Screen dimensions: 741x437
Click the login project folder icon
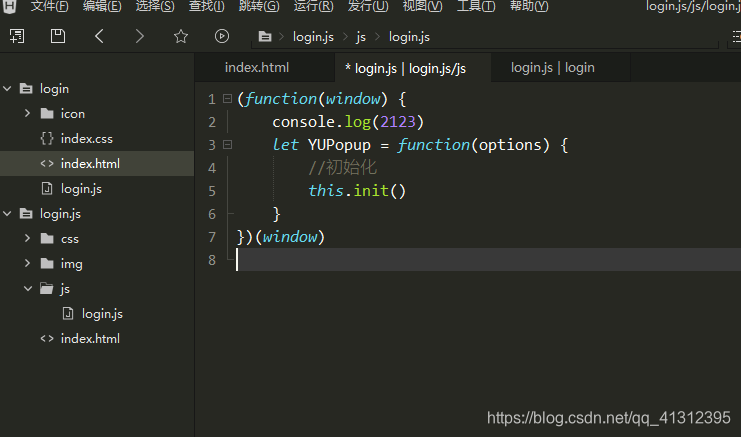26,88
